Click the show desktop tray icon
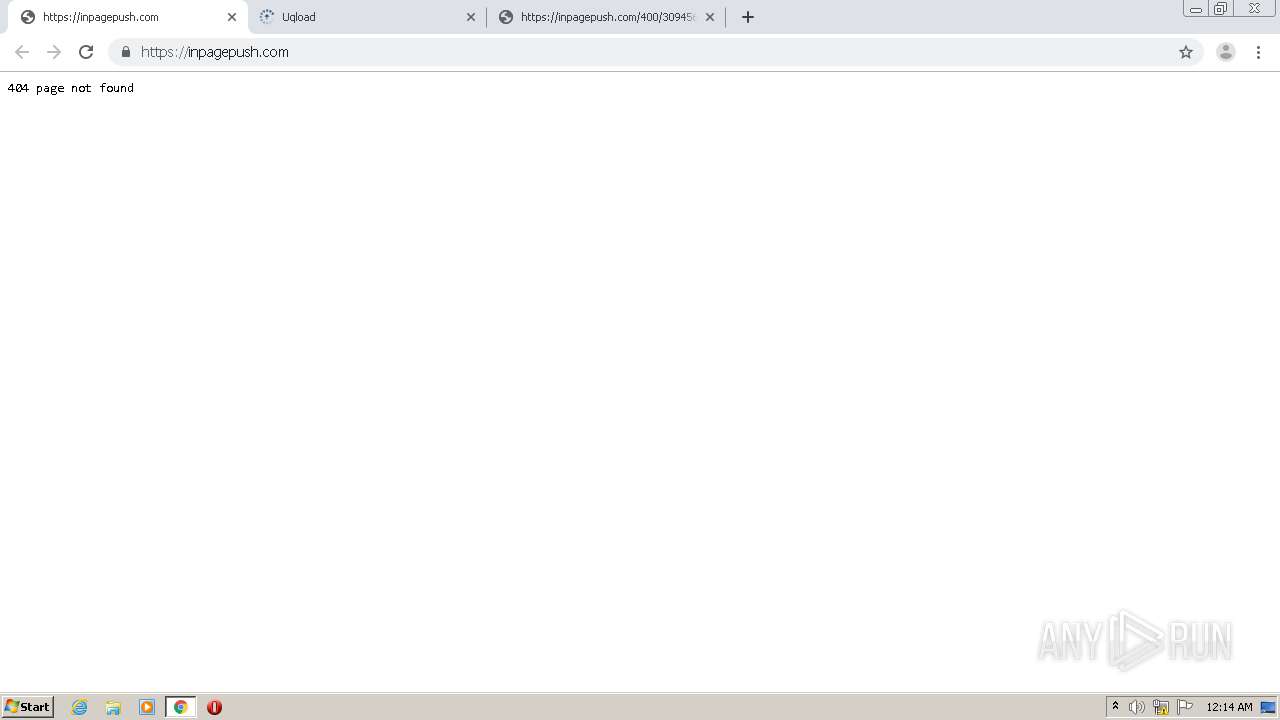This screenshot has height=720, width=1280. click(1268, 707)
